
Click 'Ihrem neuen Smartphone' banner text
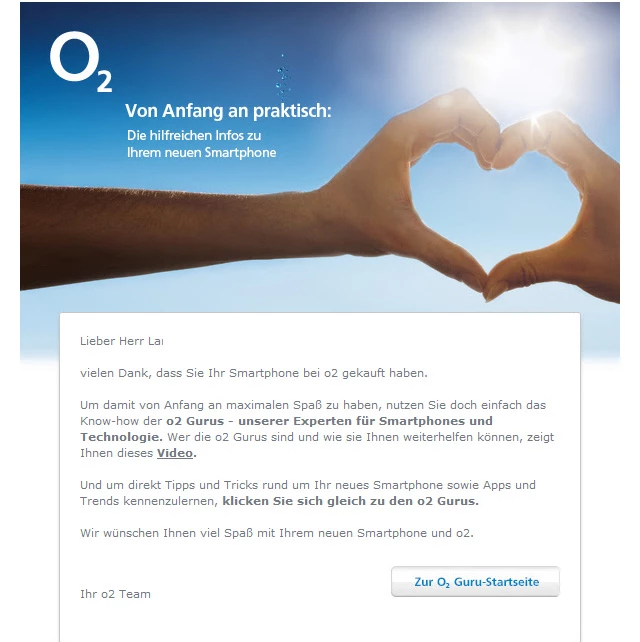point(201,153)
